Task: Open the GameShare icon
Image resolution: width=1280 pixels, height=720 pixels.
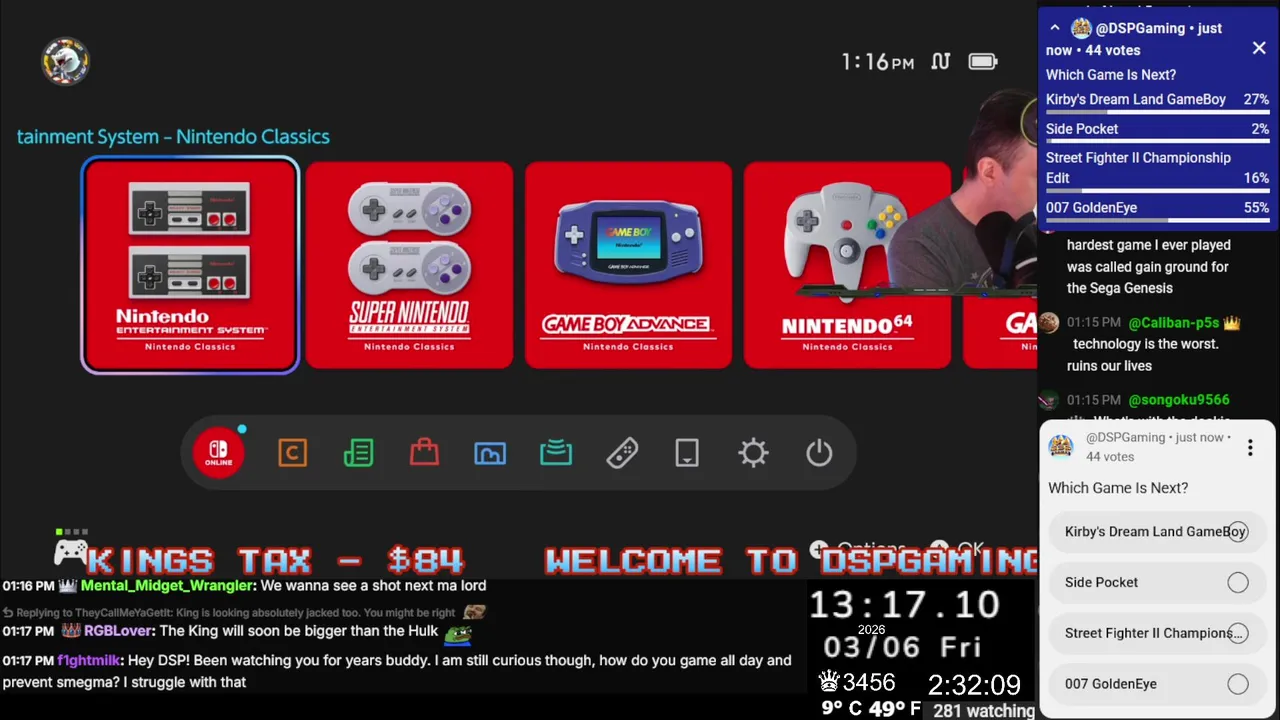Action: (x=556, y=453)
